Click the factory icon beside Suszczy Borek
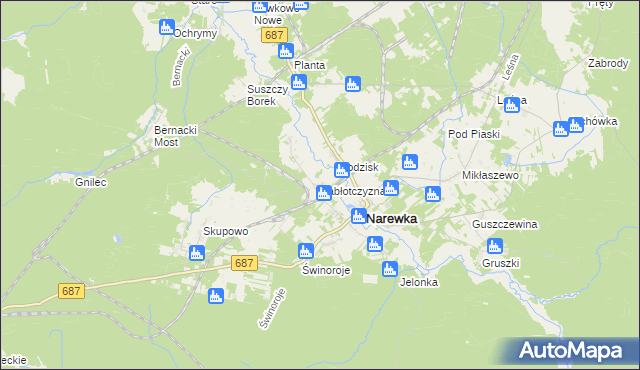The image size is (640, 370). tap(299, 82)
